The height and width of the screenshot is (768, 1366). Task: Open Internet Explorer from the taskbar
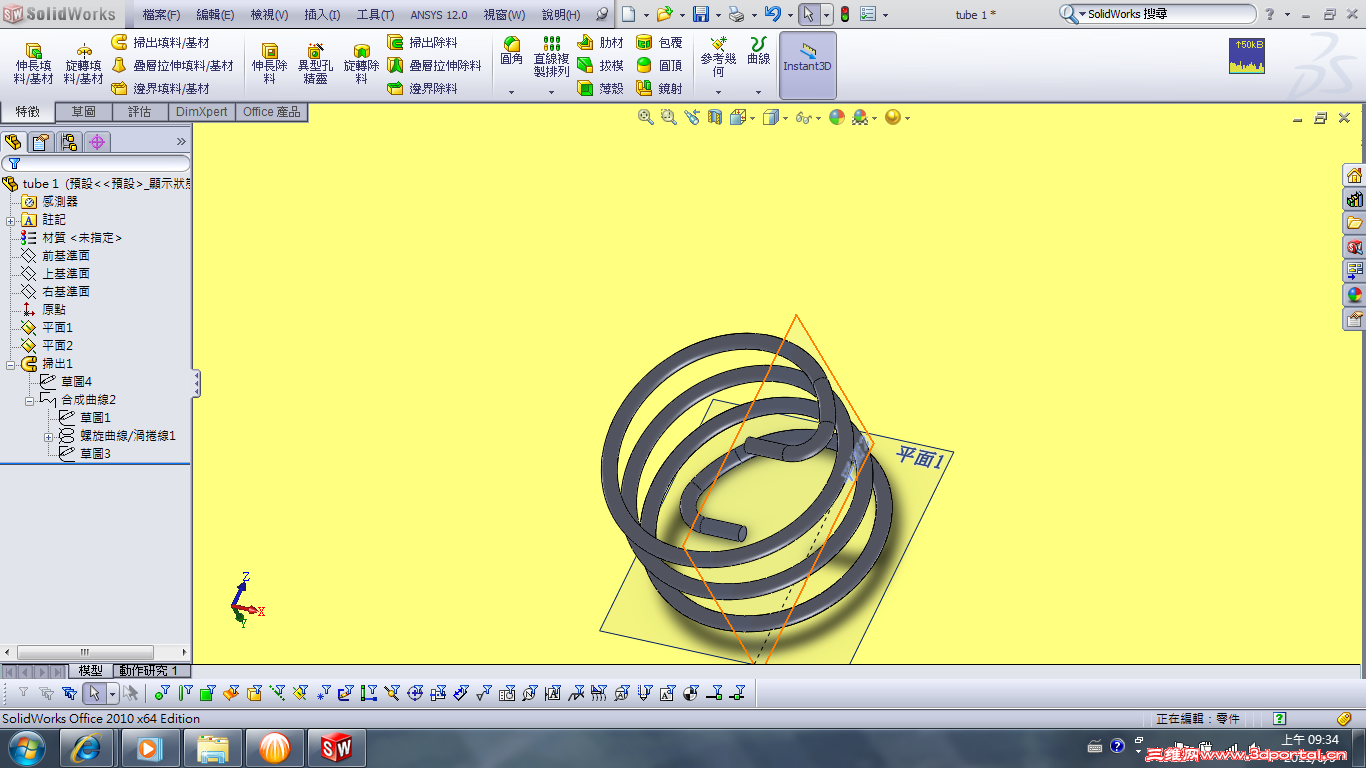click(87, 748)
